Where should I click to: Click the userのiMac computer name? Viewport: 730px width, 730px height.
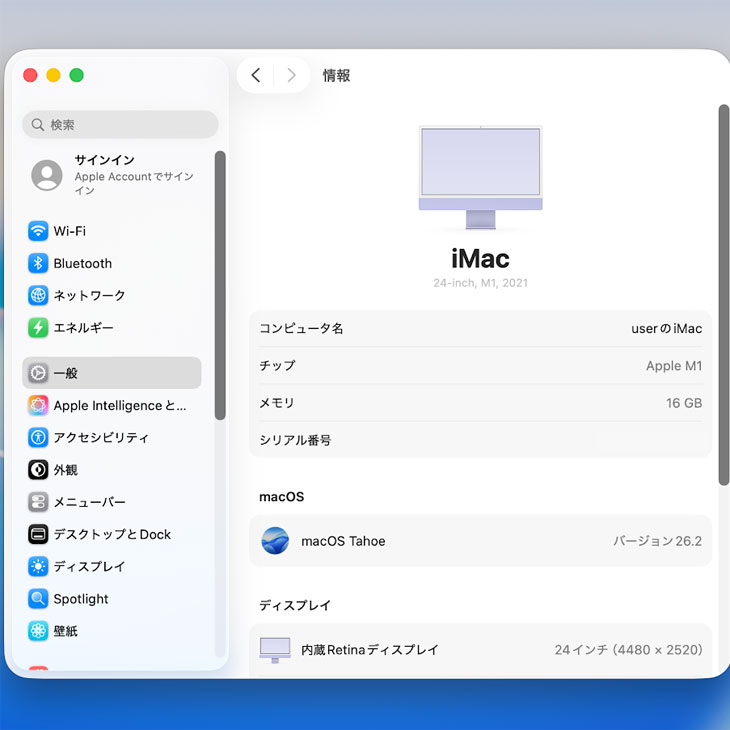pyautogui.click(x=666, y=328)
